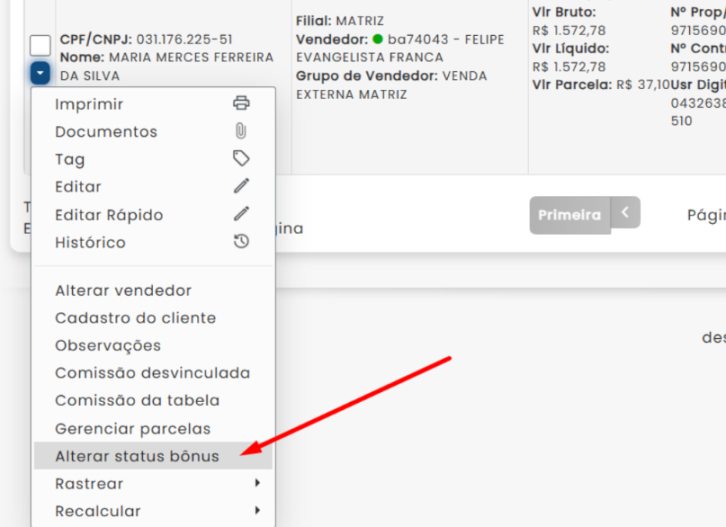The height and width of the screenshot is (527, 726).
Task: Open Gerenciar parcelas
Action: coord(133,428)
